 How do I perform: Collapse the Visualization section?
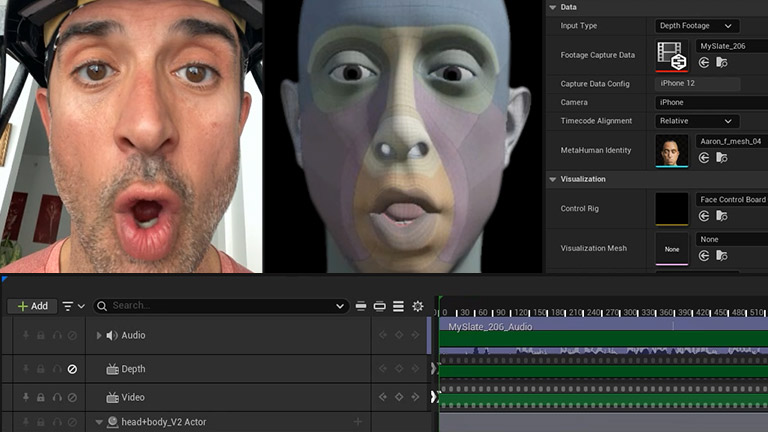[553, 179]
